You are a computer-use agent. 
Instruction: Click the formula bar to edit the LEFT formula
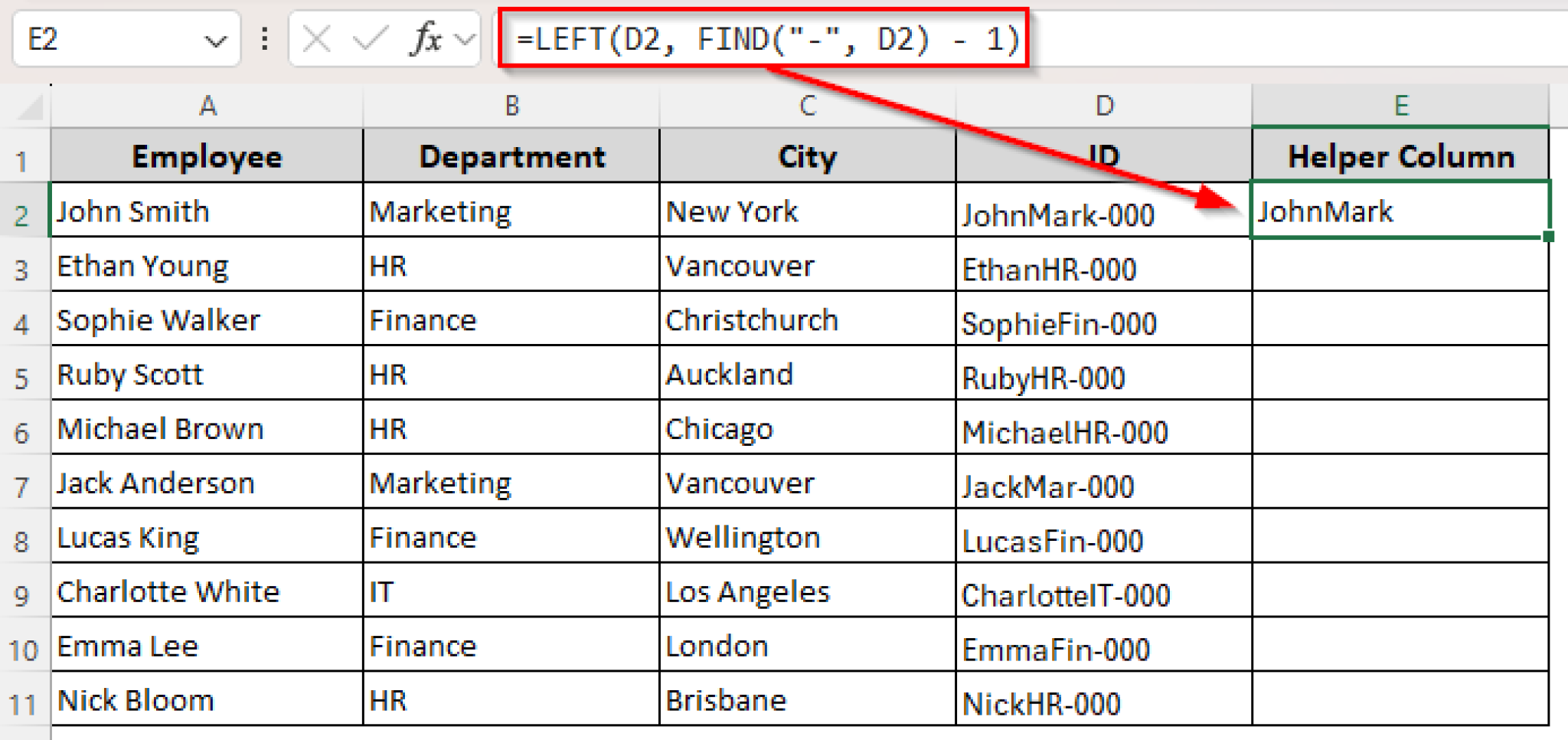coord(766,38)
